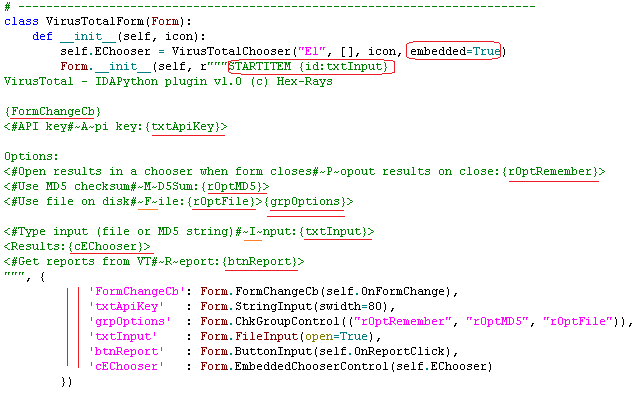Select the 'def __init__(self, icon):' line
The width and height of the screenshot is (638, 404).
[x=119, y=36]
